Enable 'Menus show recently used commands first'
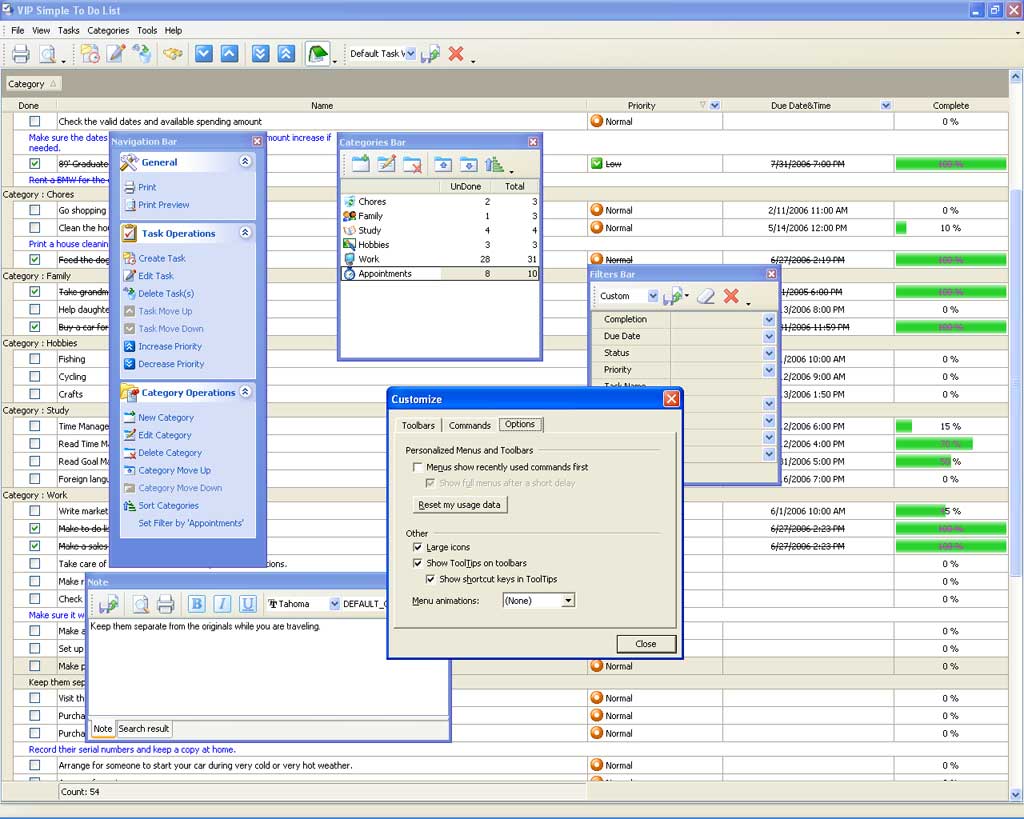This screenshot has height=819, width=1024. pos(418,467)
